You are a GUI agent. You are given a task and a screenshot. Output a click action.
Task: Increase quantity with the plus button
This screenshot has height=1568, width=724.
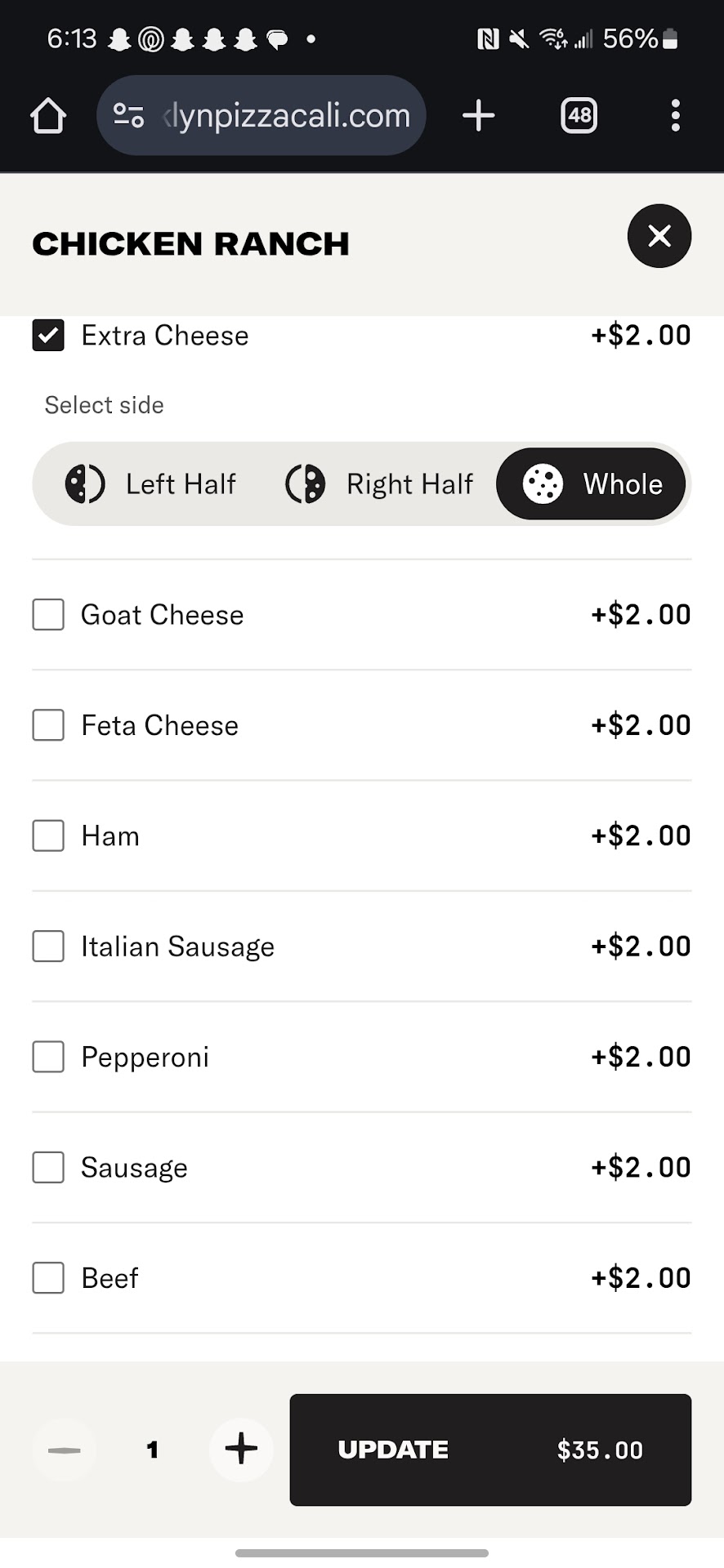click(241, 1450)
